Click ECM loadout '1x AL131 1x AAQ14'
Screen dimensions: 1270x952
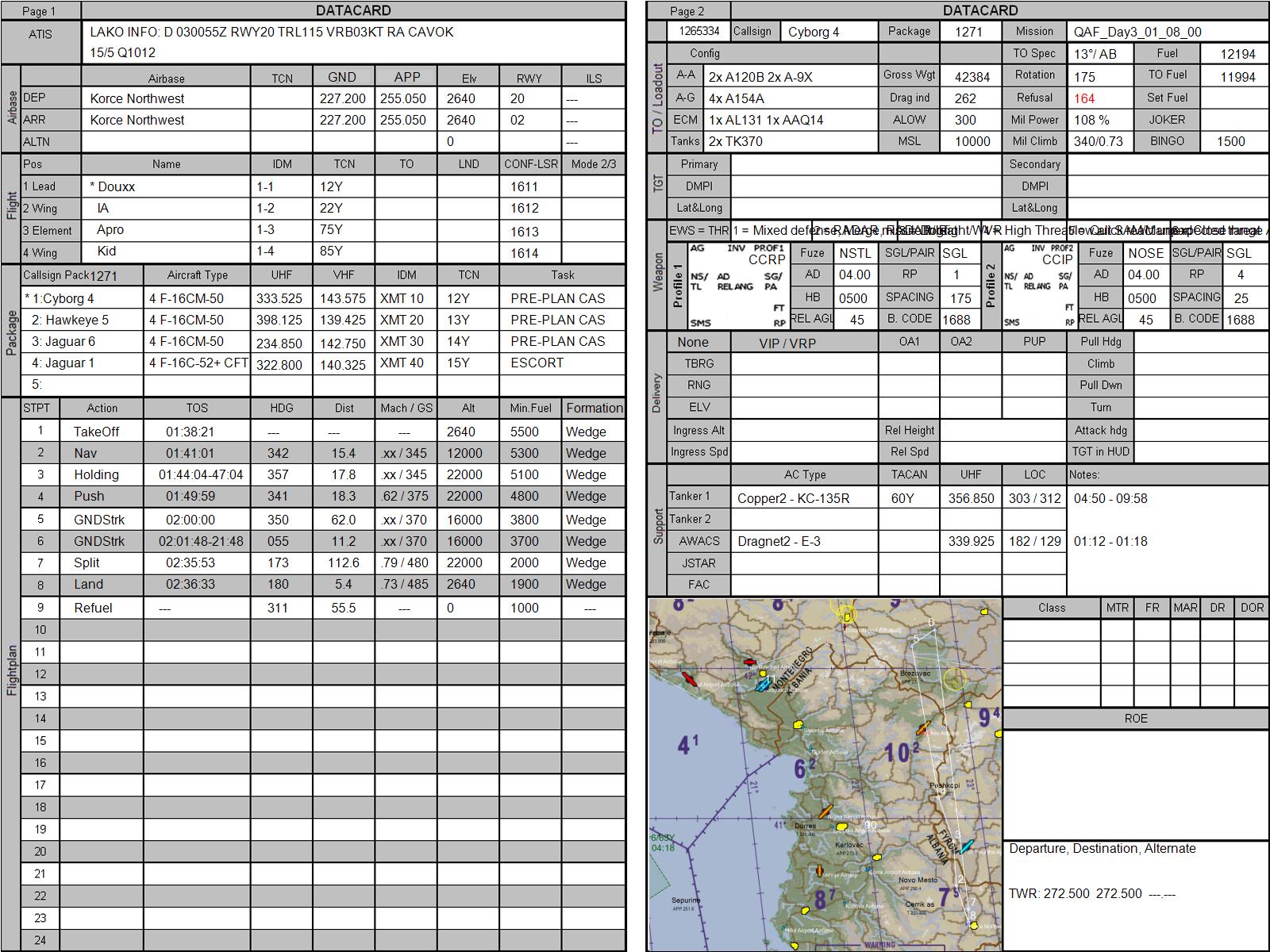click(766, 121)
